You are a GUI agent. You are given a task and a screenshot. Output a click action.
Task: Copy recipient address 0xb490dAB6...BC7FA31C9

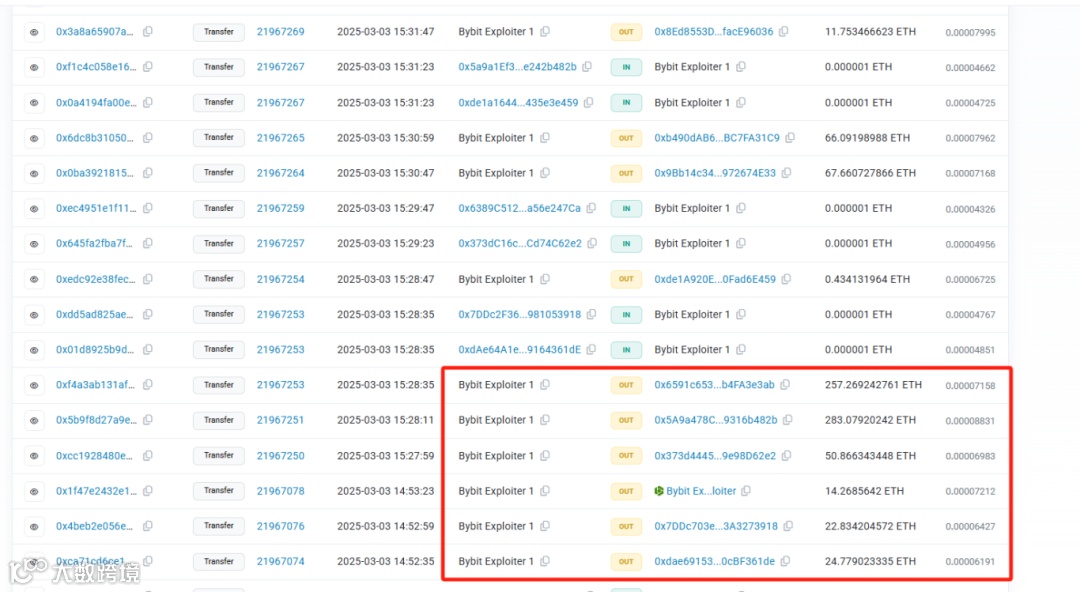(x=790, y=138)
